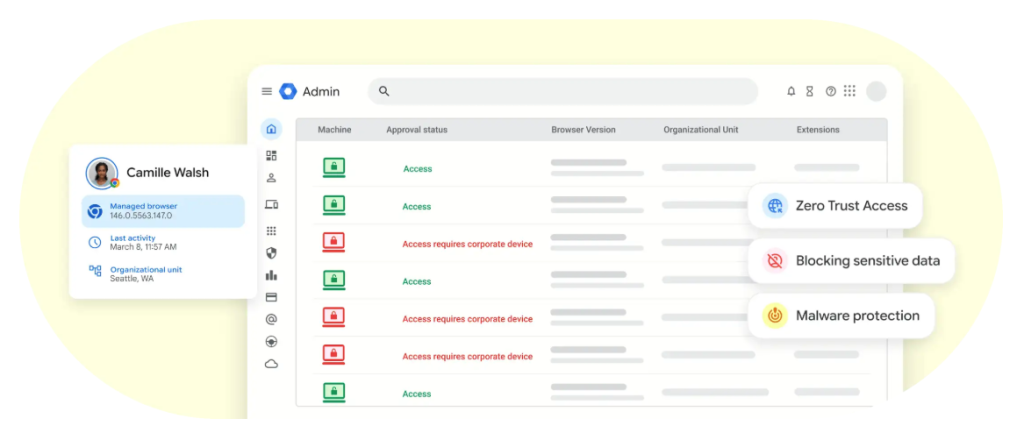
Task: Open the Reporting bar chart icon
Action: click(x=272, y=275)
